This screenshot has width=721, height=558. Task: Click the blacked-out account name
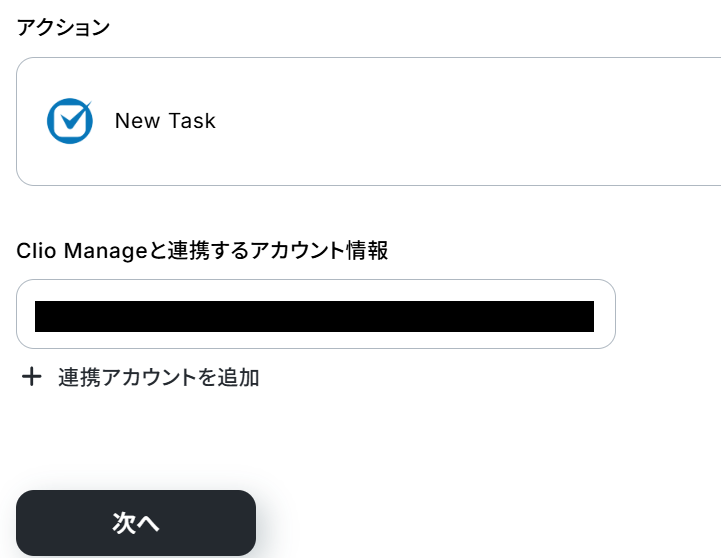click(x=314, y=316)
